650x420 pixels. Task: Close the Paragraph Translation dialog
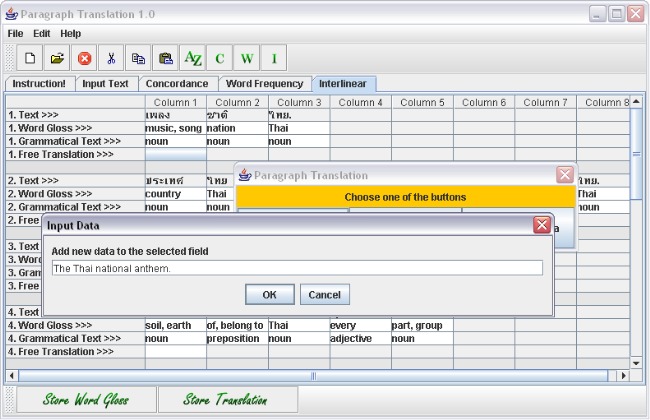(x=565, y=175)
